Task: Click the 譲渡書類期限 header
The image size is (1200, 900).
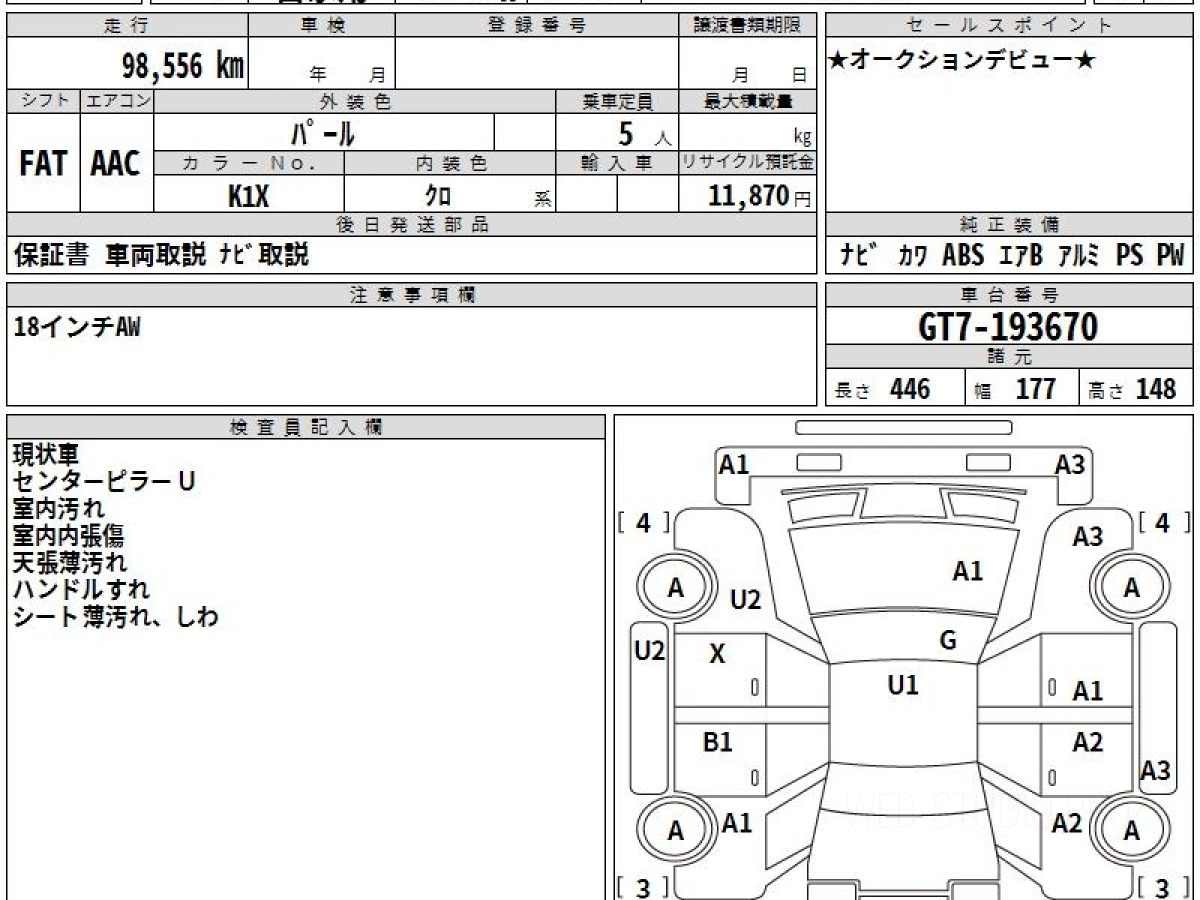Action: 747,25
